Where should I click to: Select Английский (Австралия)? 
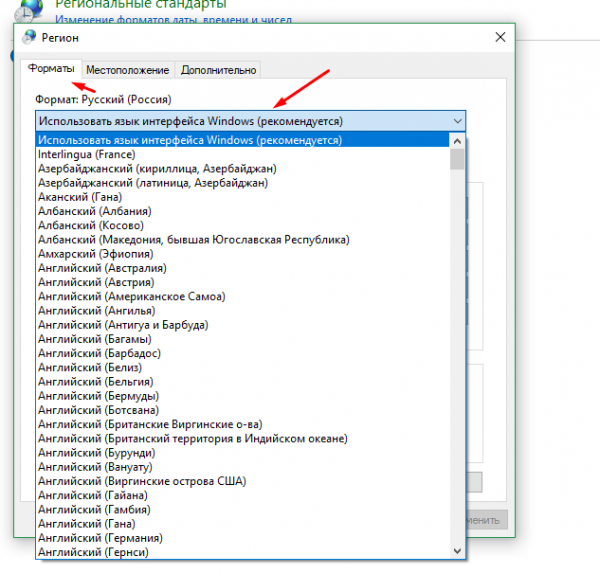(x=243, y=268)
